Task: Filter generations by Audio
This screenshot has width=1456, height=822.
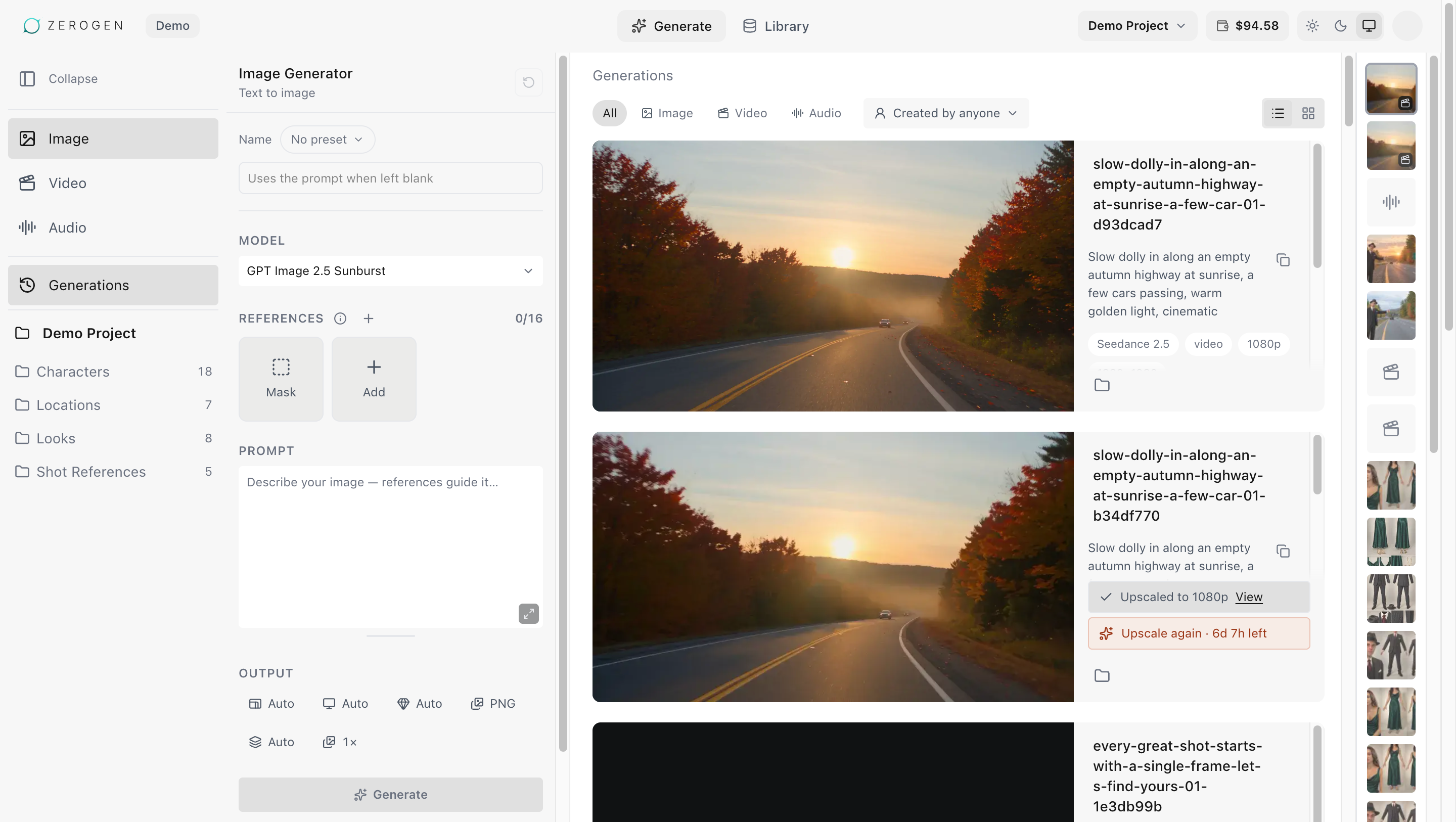Action: click(x=816, y=113)
